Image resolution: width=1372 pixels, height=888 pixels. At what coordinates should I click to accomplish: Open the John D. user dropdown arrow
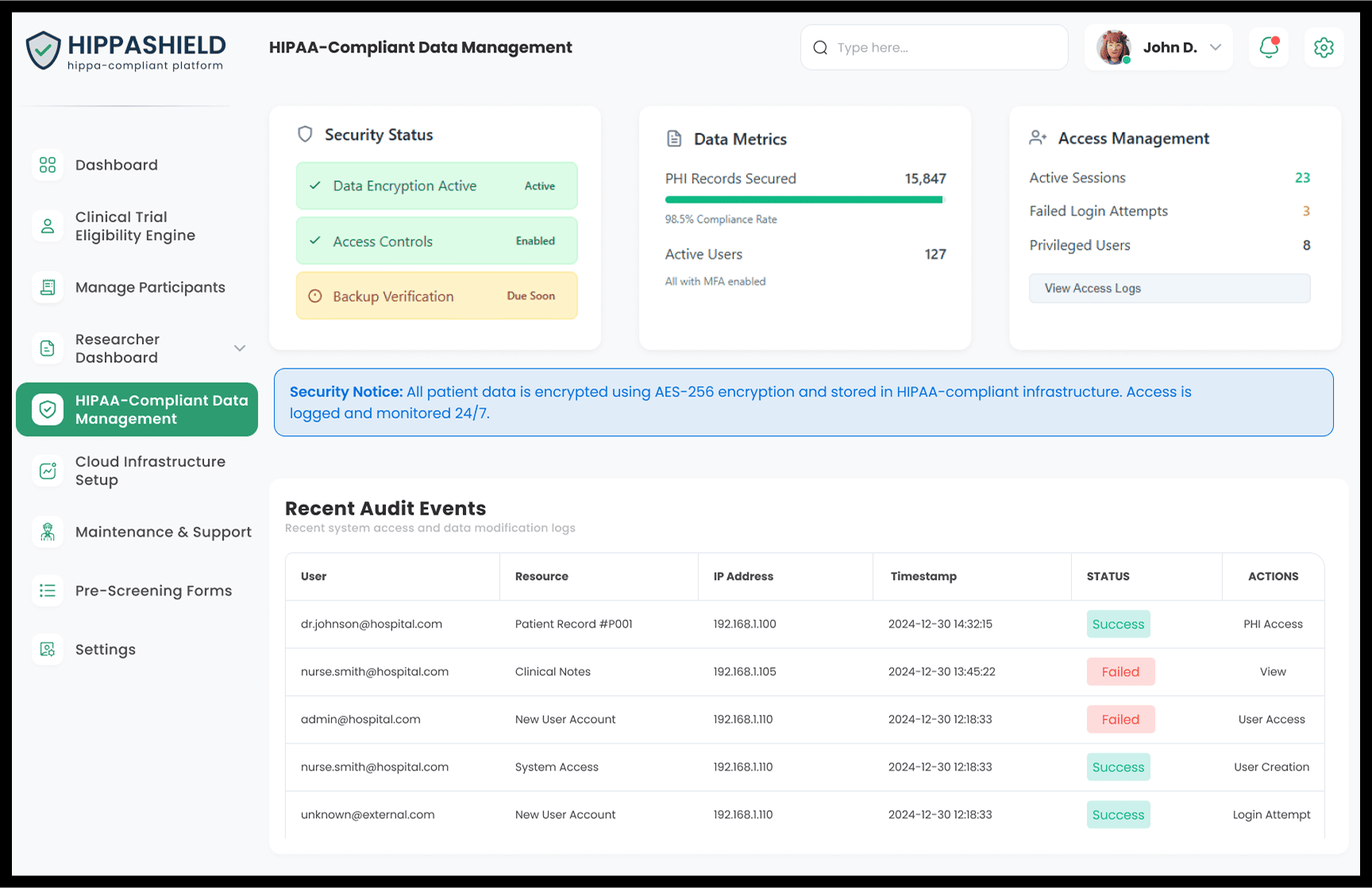1215,48
